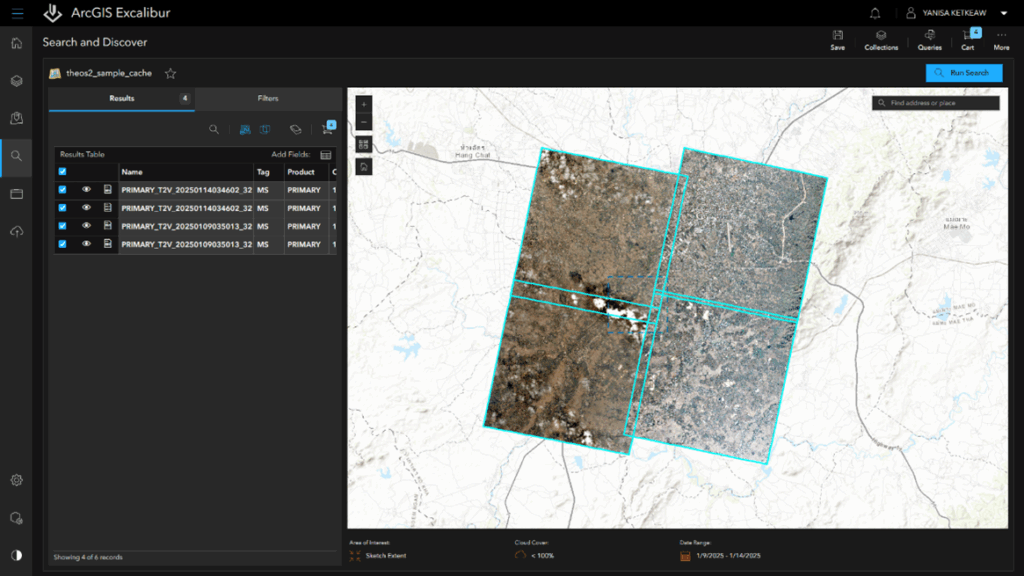Toggle visibility of the last result row
Image resolution: width=1024 pixels, height=576 pixels.
click(x=87, y=244)
